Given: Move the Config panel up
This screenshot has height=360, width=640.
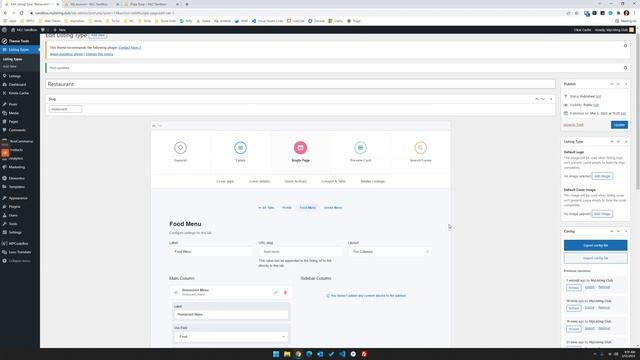Looking at the screenshot, I should (611, 231).
